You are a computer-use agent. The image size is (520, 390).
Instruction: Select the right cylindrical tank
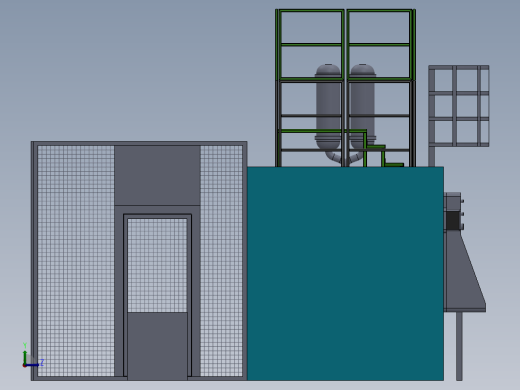coord(363,107)
